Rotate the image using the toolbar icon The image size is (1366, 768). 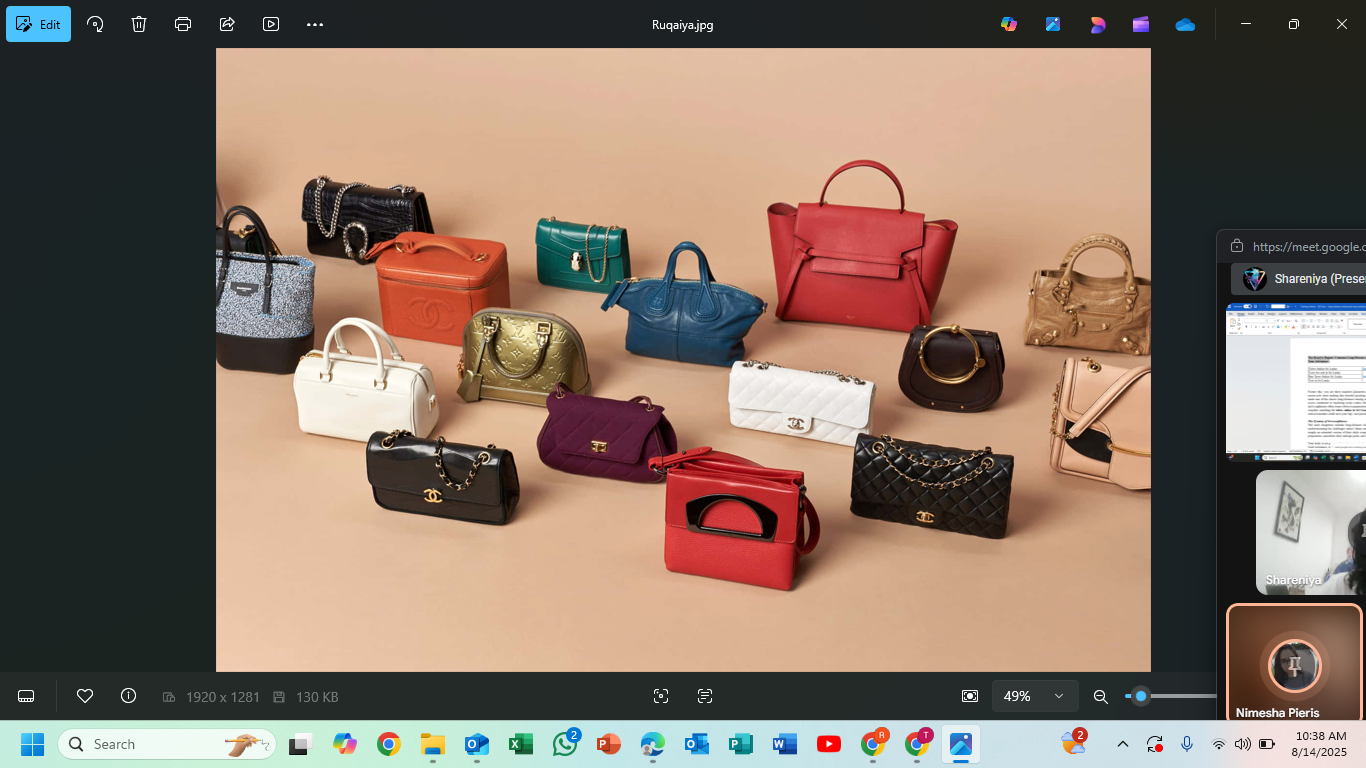(96, 24)
